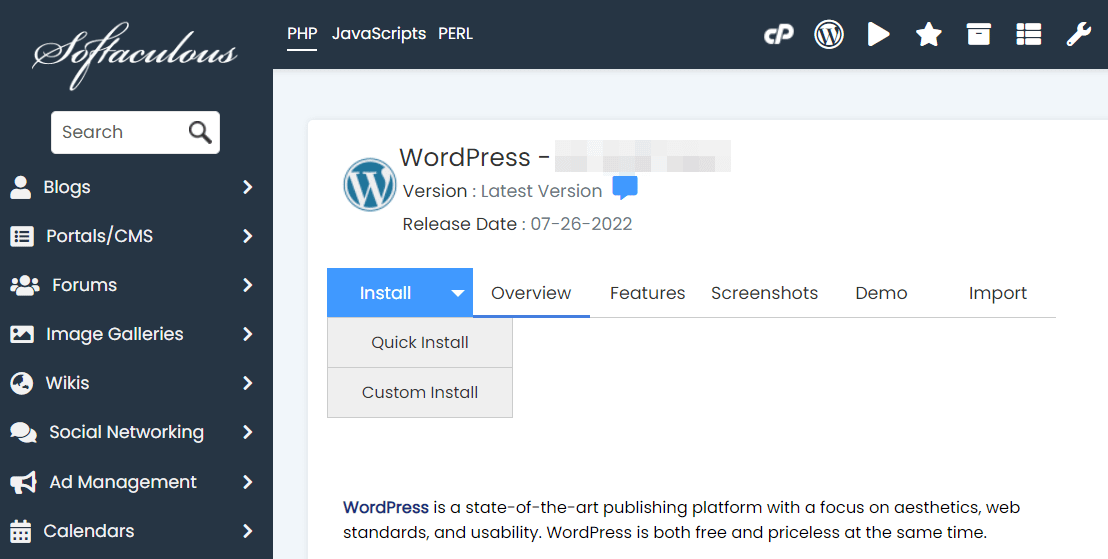
Task: Open the cPanel icon in top bar
Action: pyautogui.click(x=778, y=35)
